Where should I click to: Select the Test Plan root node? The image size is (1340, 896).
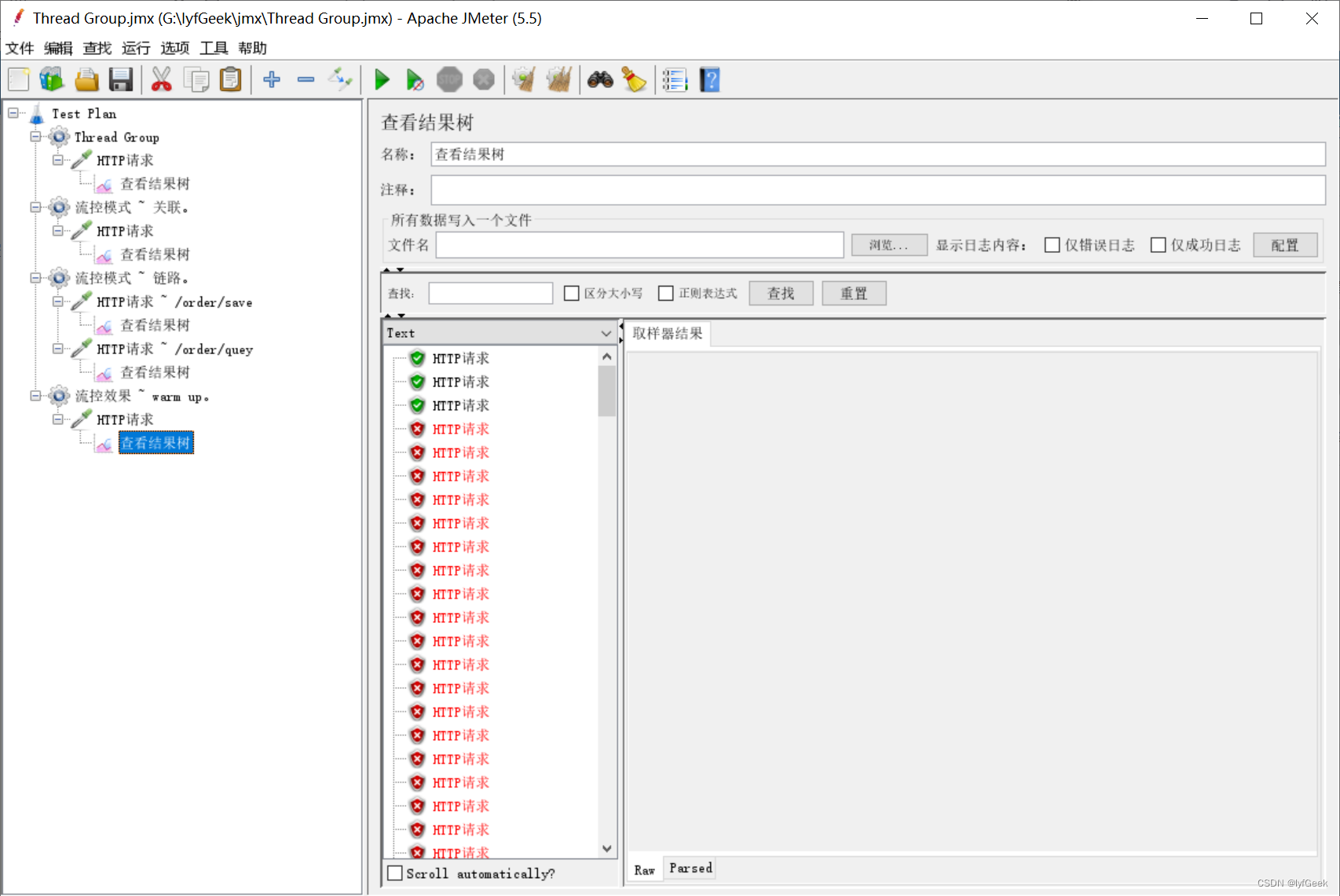pyautogui.click(x=84, y=114)
